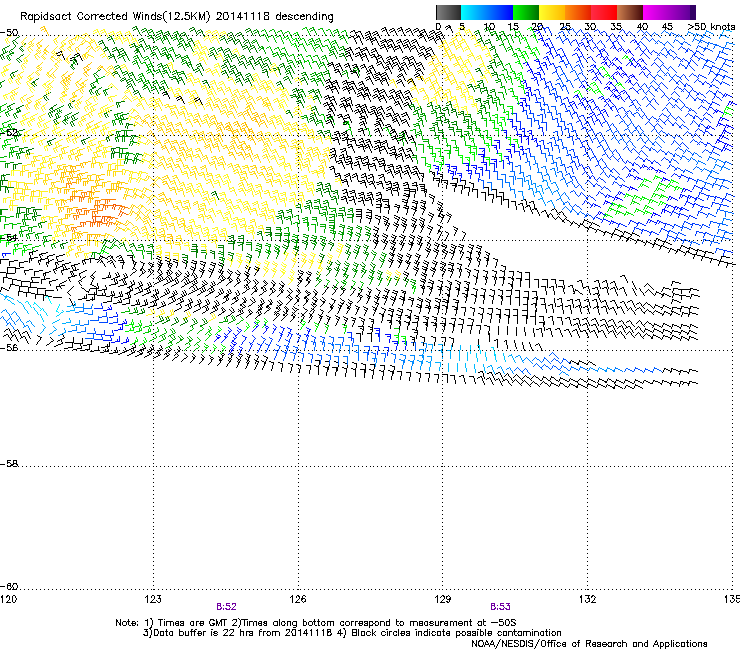Image resolution: width=740 pixels, height=650 pixels.
Task: Click the '45' legend scale label
Action: coord(667,27)
